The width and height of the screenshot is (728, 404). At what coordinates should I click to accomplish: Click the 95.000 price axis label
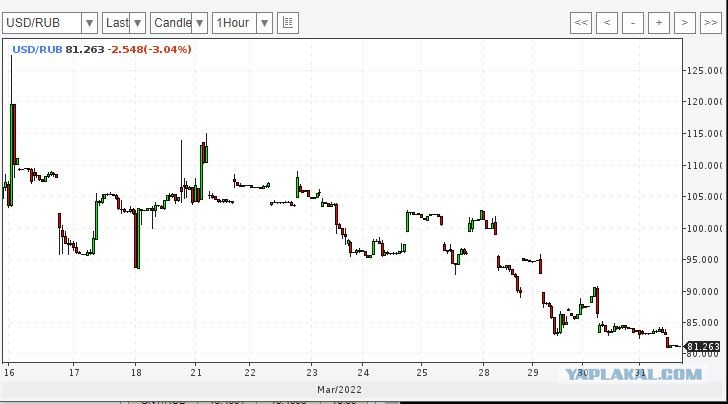(704, 260)
